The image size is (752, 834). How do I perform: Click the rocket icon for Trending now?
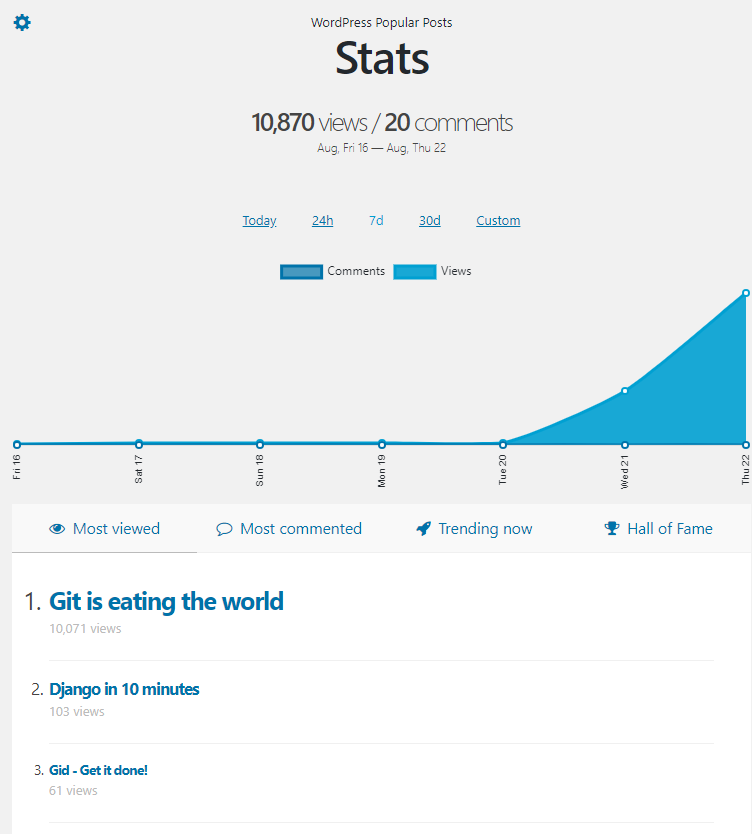coord(423,529)
